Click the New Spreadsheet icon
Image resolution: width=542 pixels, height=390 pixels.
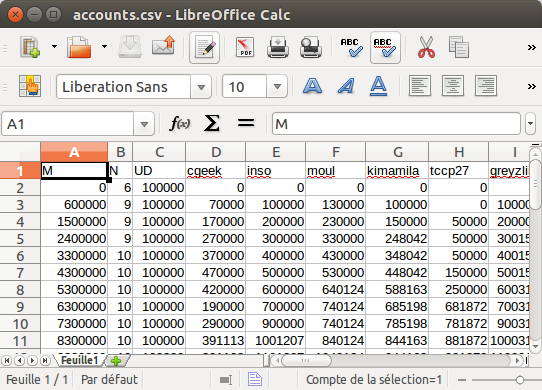coord(30,47)
